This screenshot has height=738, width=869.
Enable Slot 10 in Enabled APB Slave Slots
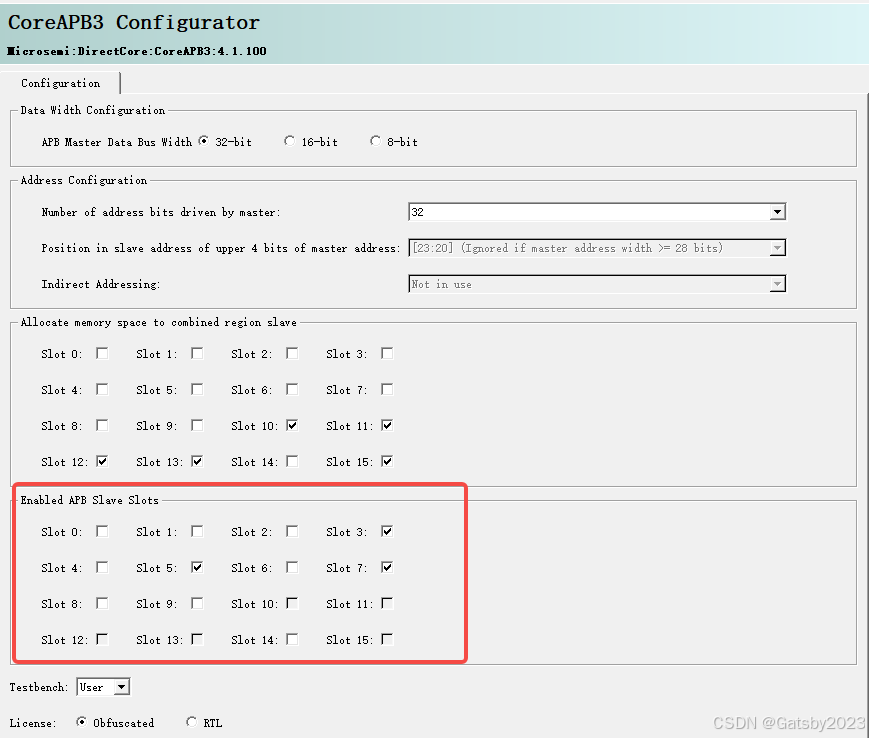click(292, 603)
